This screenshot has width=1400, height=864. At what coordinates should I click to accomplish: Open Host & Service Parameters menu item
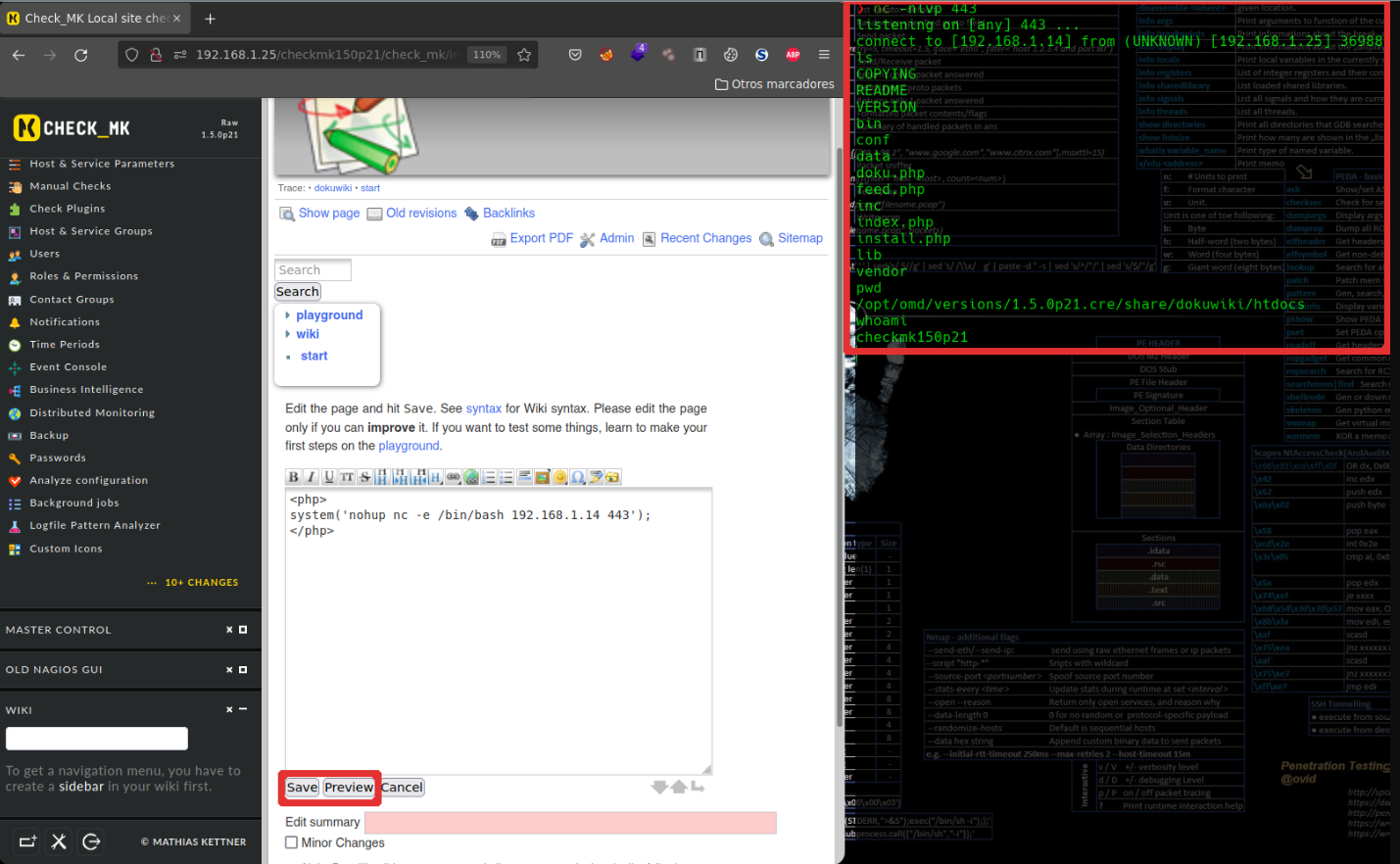[102, 164]
